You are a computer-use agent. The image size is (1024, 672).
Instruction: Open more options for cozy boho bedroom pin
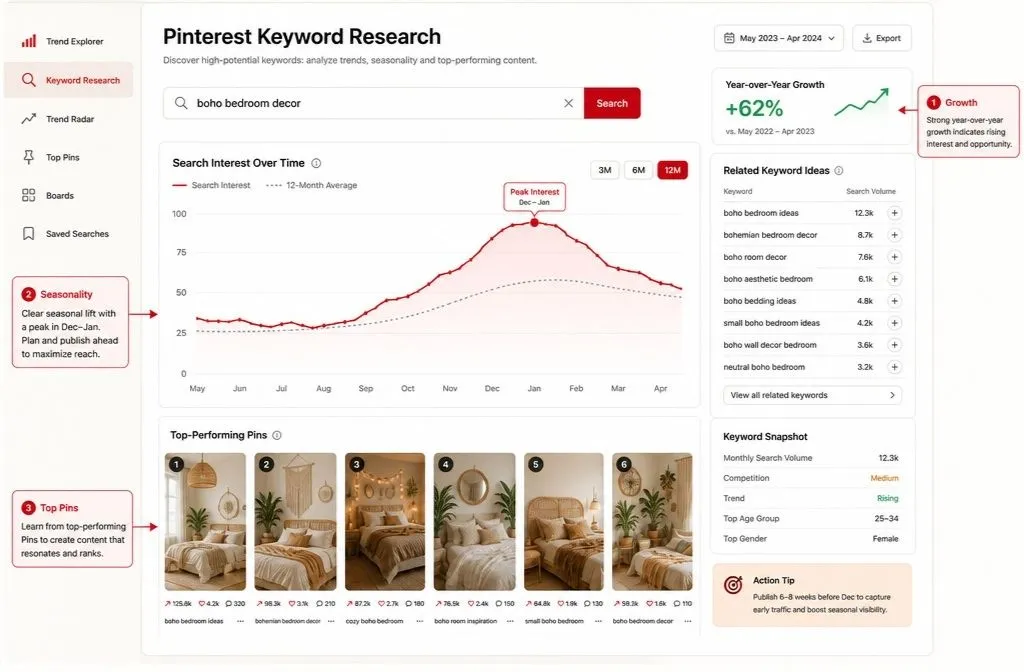419,621
